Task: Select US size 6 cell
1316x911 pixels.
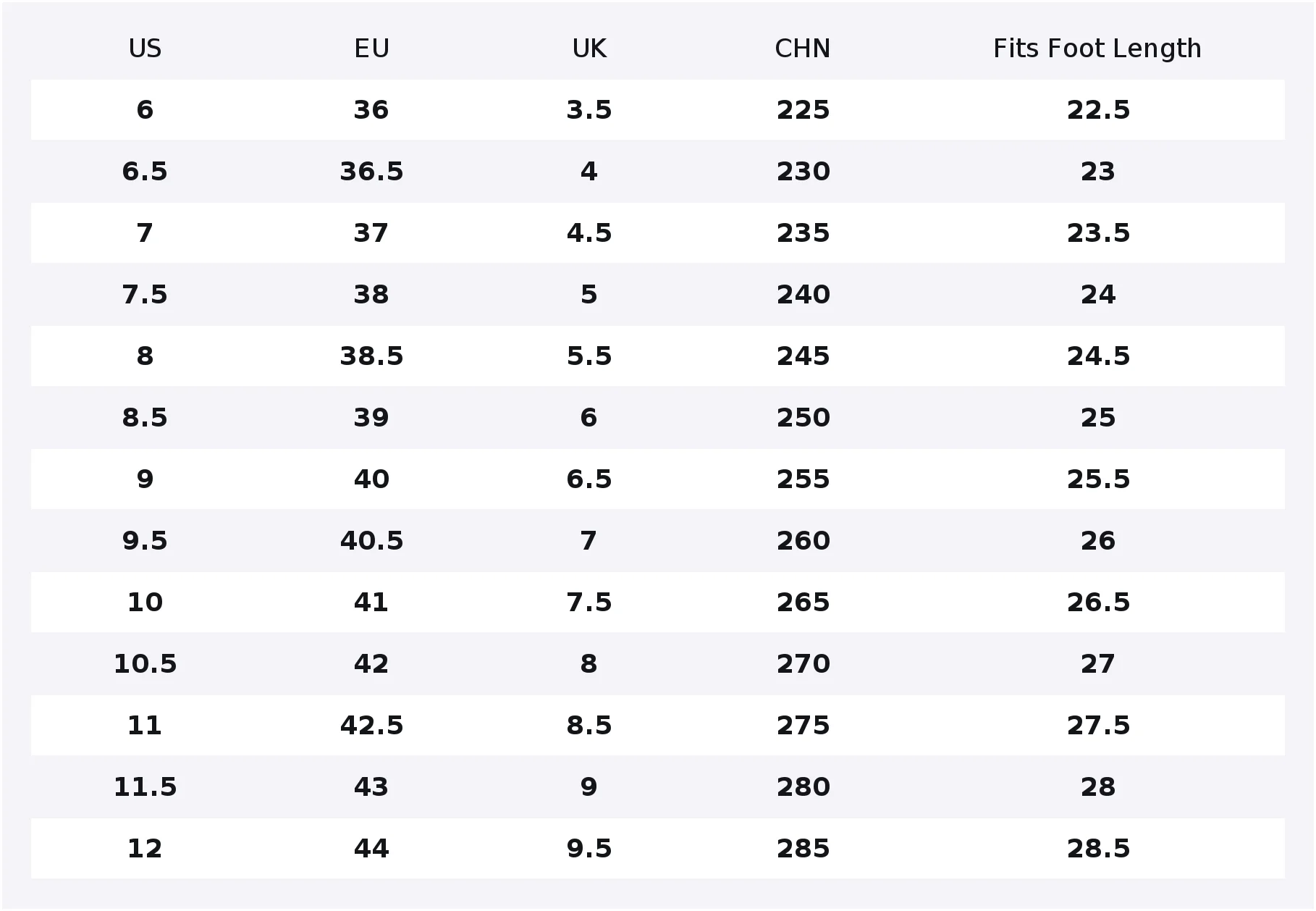Action: tap(145, 110)
